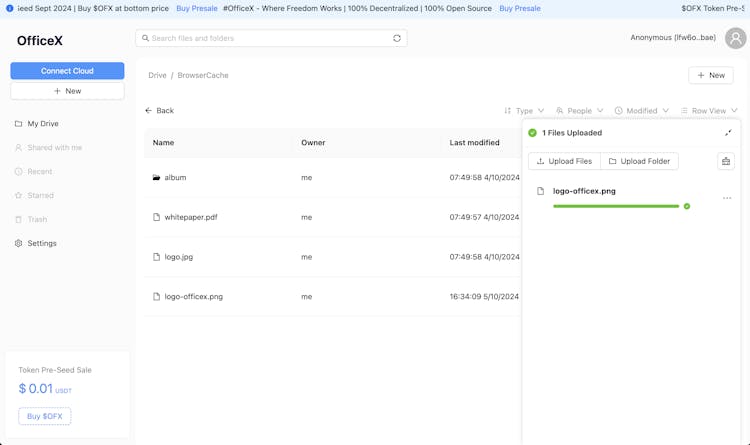This screenshot has width=750, height=445.
Task: Focus the search files and folders field
Action: click(265, 38)
